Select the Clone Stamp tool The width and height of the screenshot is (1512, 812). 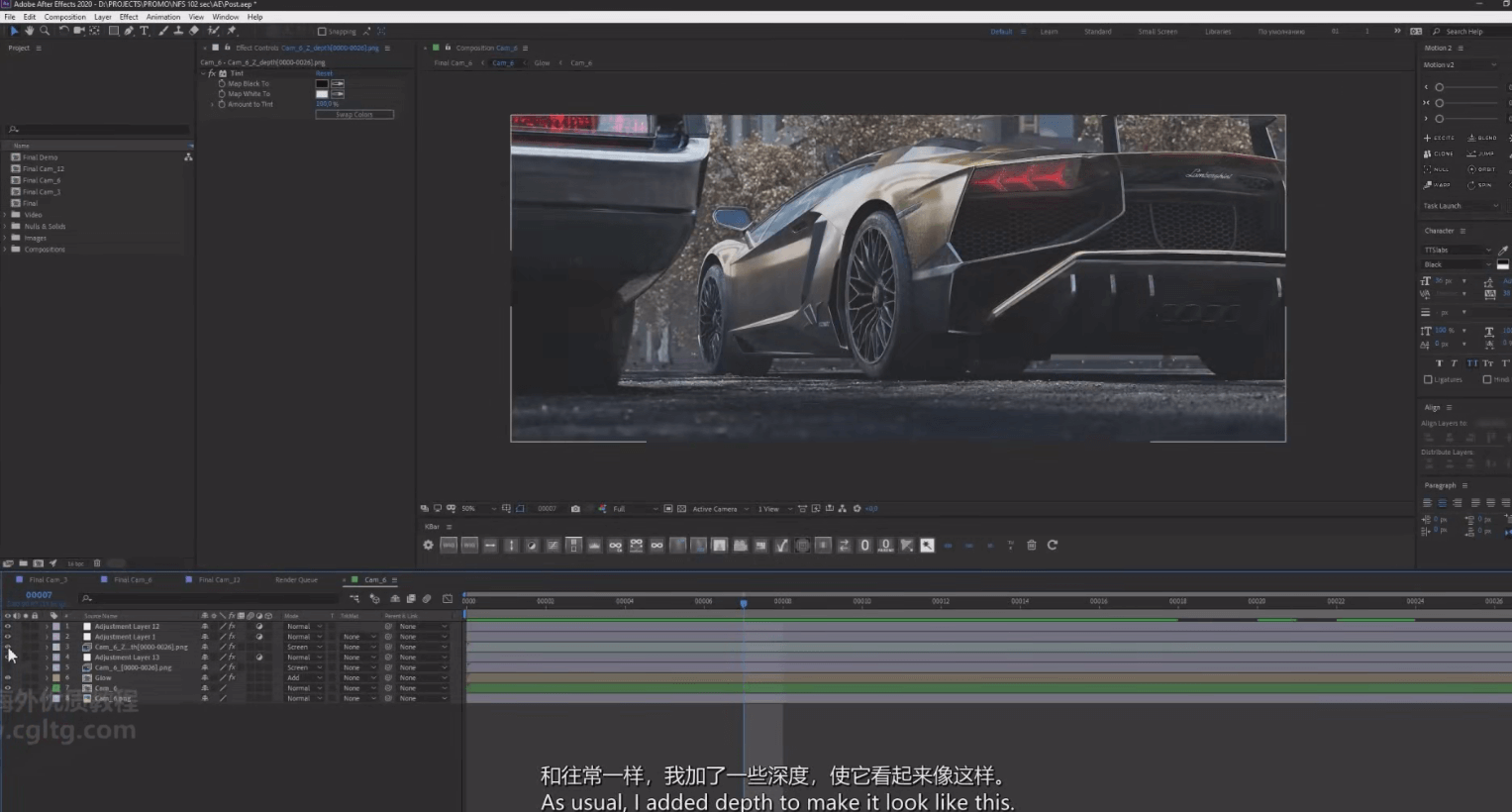click(x=178, y=31)
